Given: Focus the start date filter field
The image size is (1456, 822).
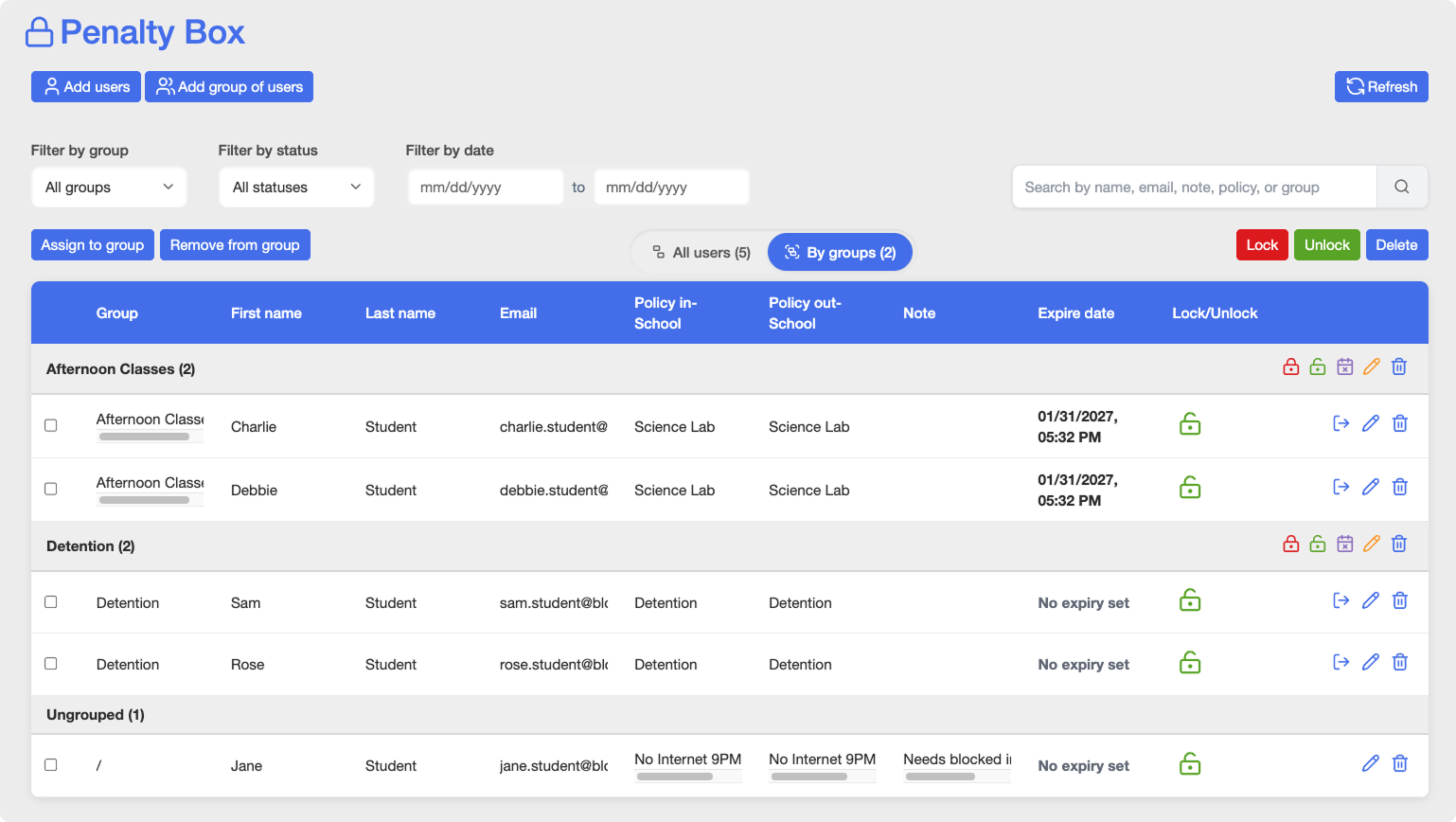Looking at the screenshot, I should coord(486,188).
